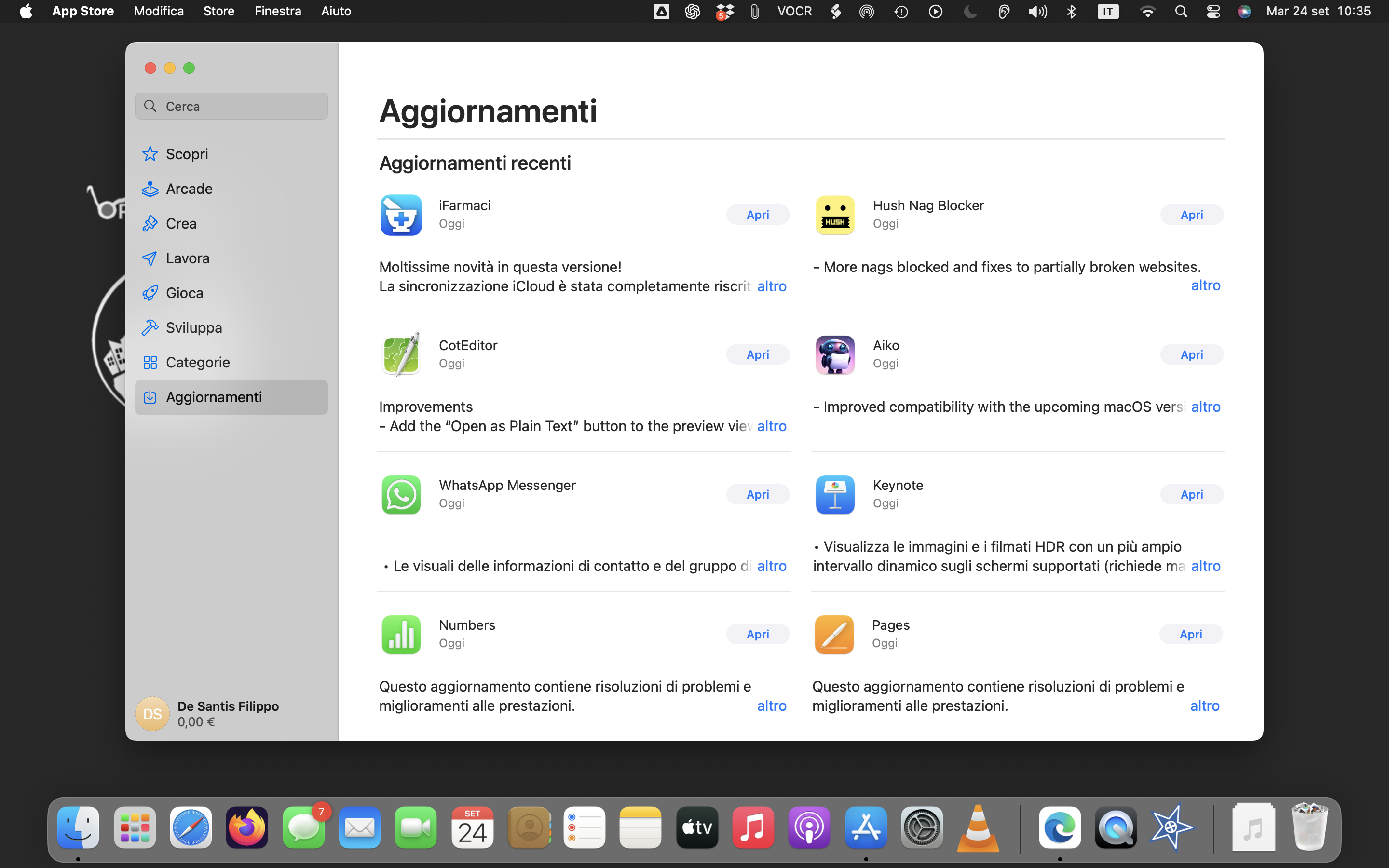Open the Modifica menu
The image size is (1389, 868).
tap(159, 12)
